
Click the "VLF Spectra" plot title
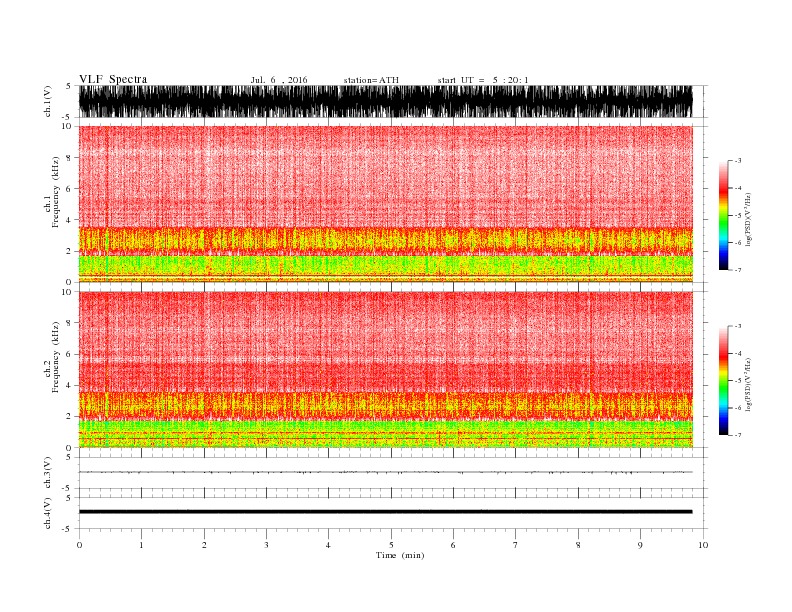coord(113,79)
